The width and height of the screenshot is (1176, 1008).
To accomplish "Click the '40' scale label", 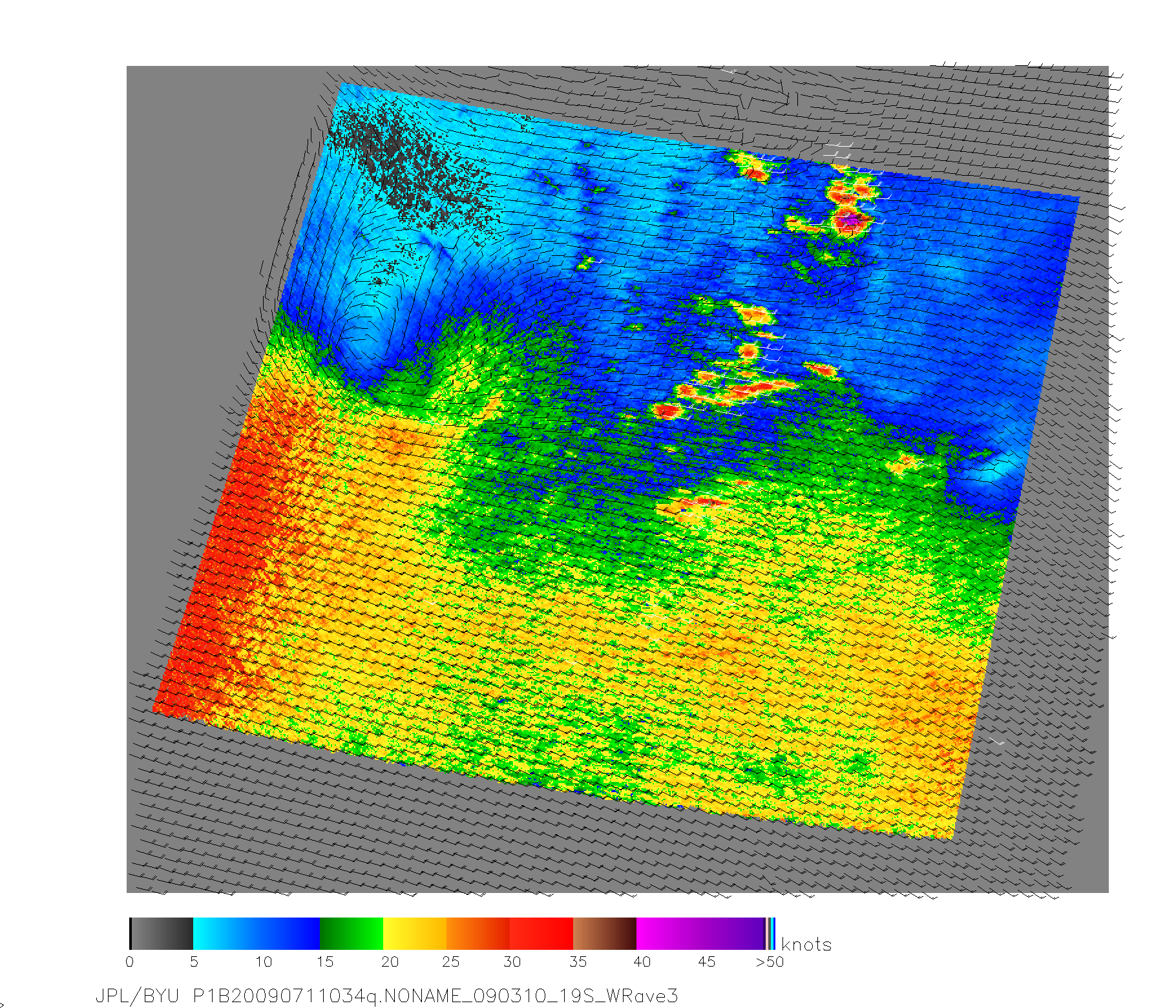I will [642, 961].
